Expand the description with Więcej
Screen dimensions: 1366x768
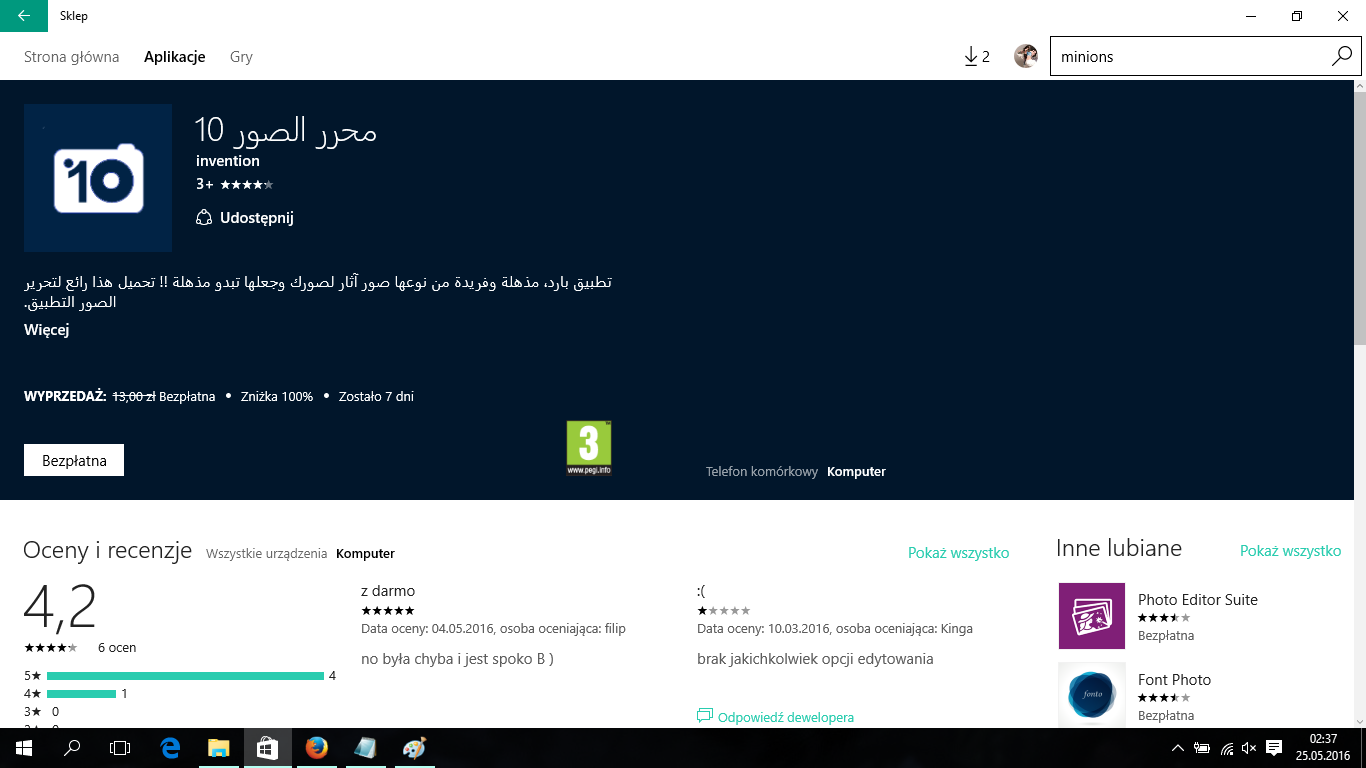pyautogui.click(x=47, y=330)
